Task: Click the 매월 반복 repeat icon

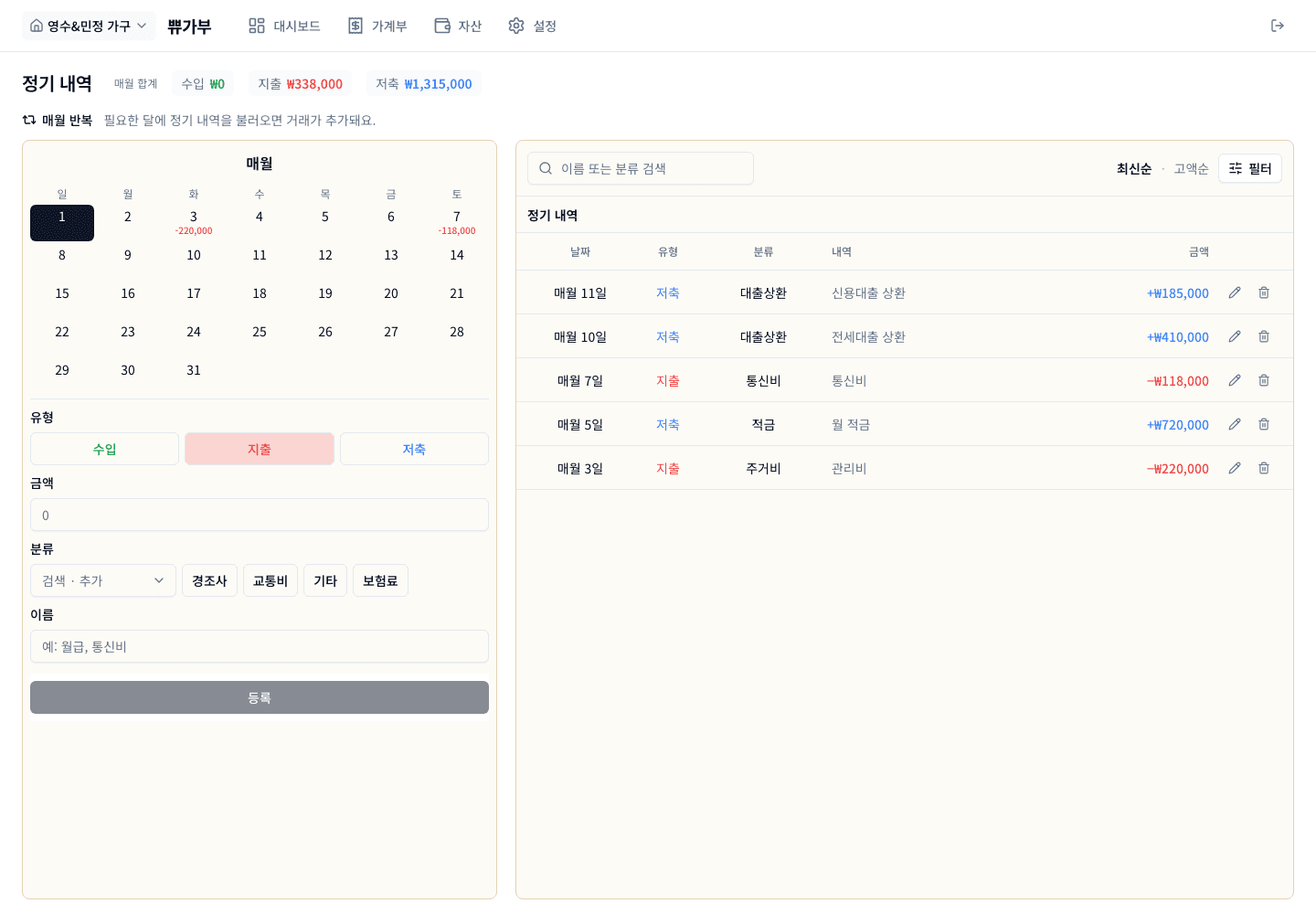Action: tap(29, 120)
